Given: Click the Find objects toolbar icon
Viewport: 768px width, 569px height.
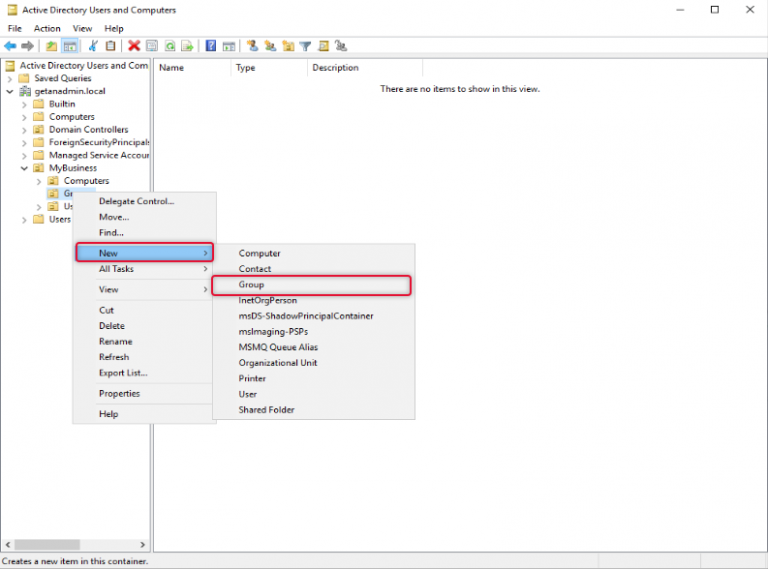Looking at the screenshot, I should coord(323,46).
